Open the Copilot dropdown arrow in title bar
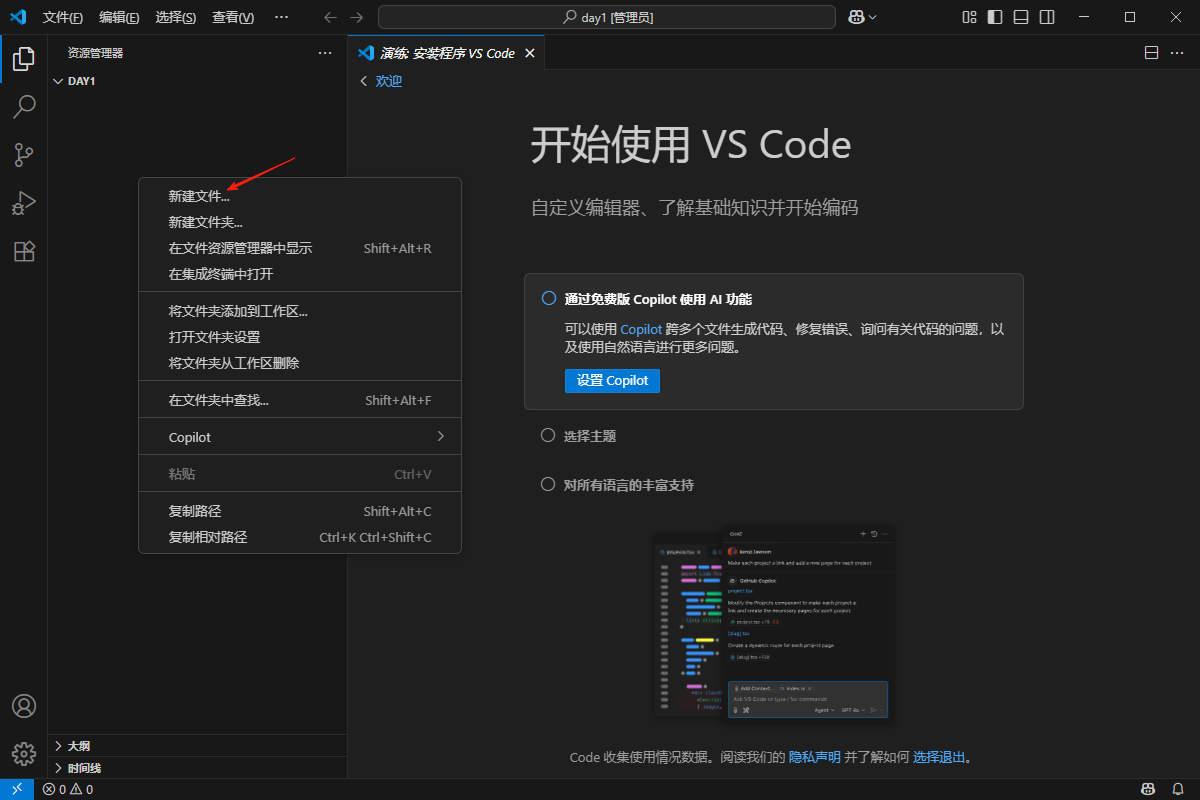 point(873,17)
